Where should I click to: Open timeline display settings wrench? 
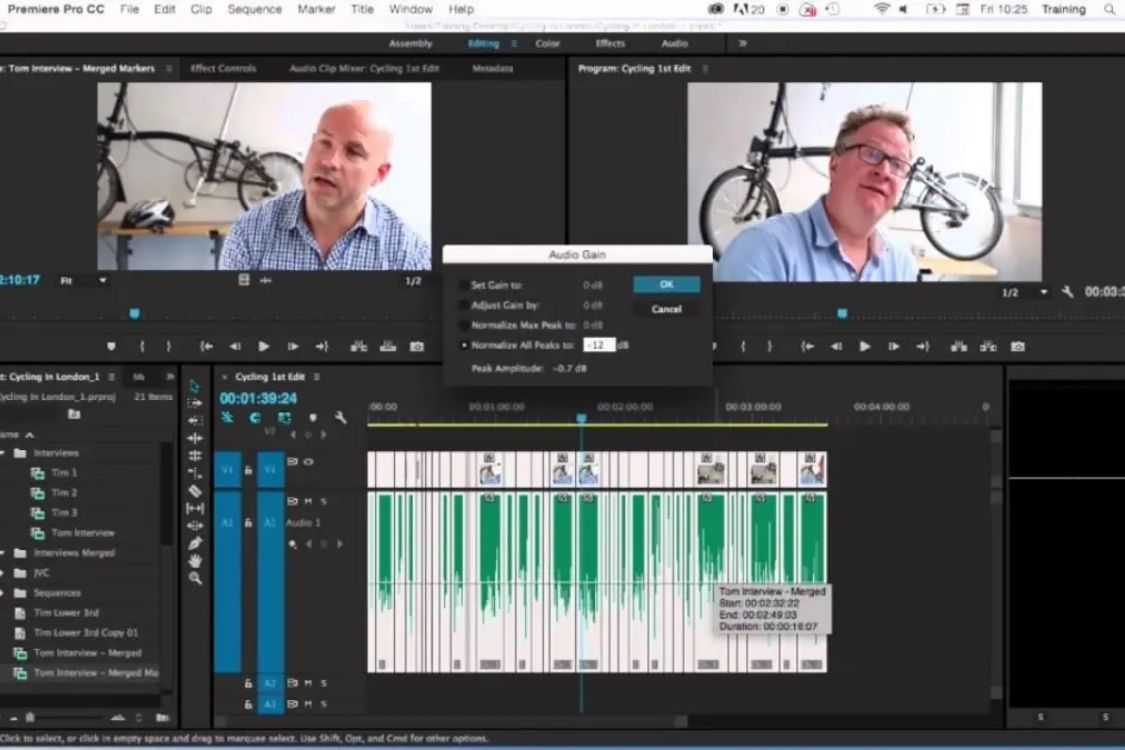[x=340, y=418]
